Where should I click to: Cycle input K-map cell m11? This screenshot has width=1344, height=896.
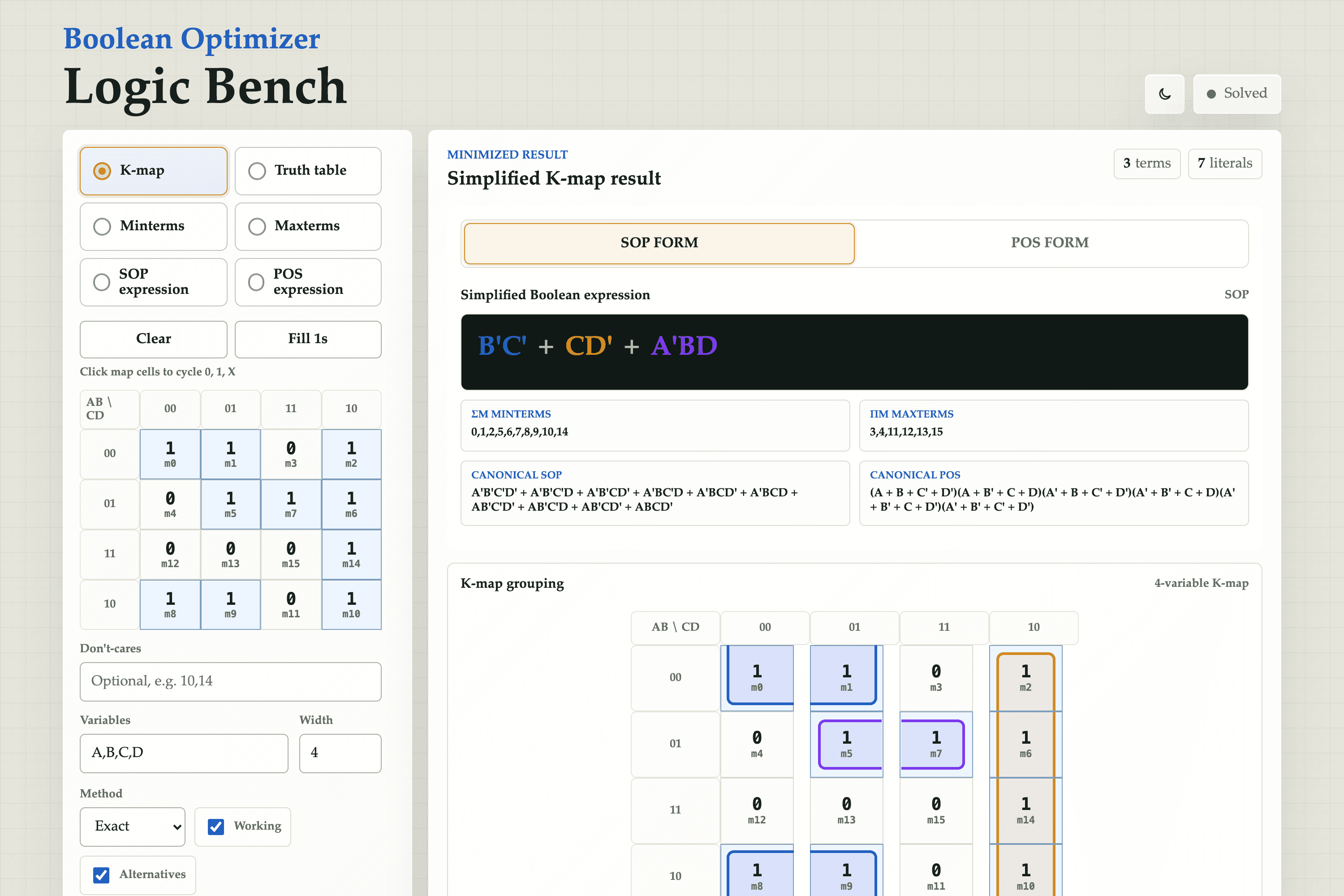click(291, 604)
